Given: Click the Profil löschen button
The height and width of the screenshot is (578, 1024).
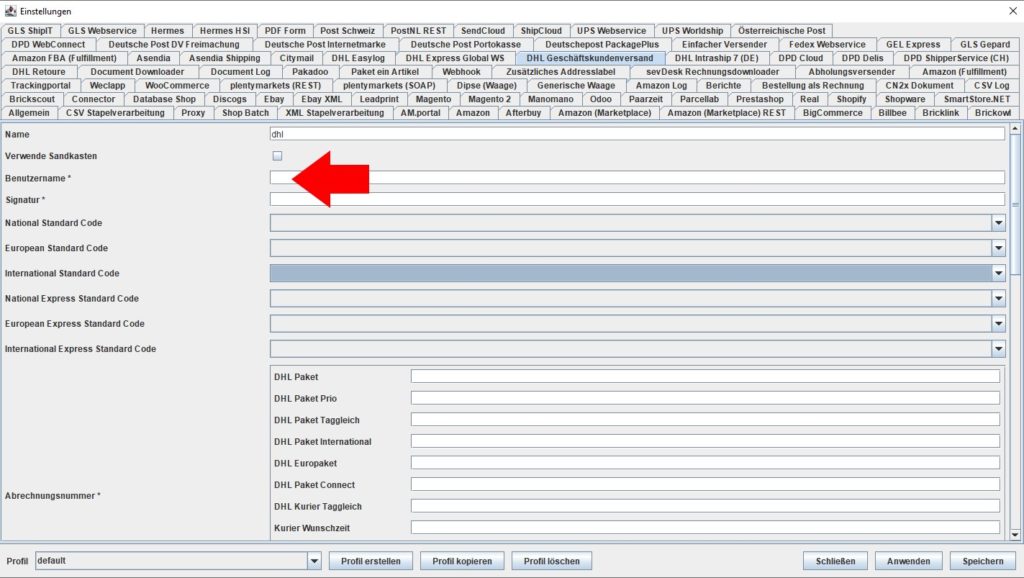Looking at the screenshot, I should click(x=551, y=561).
